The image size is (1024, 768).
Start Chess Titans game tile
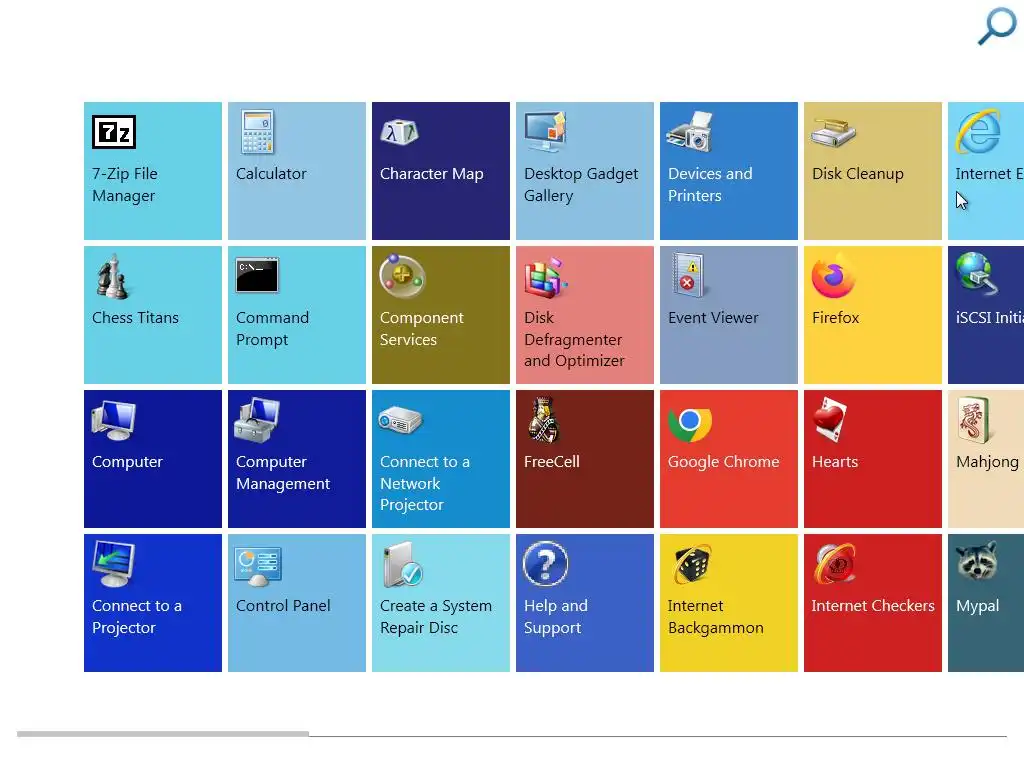click(153, 315)
